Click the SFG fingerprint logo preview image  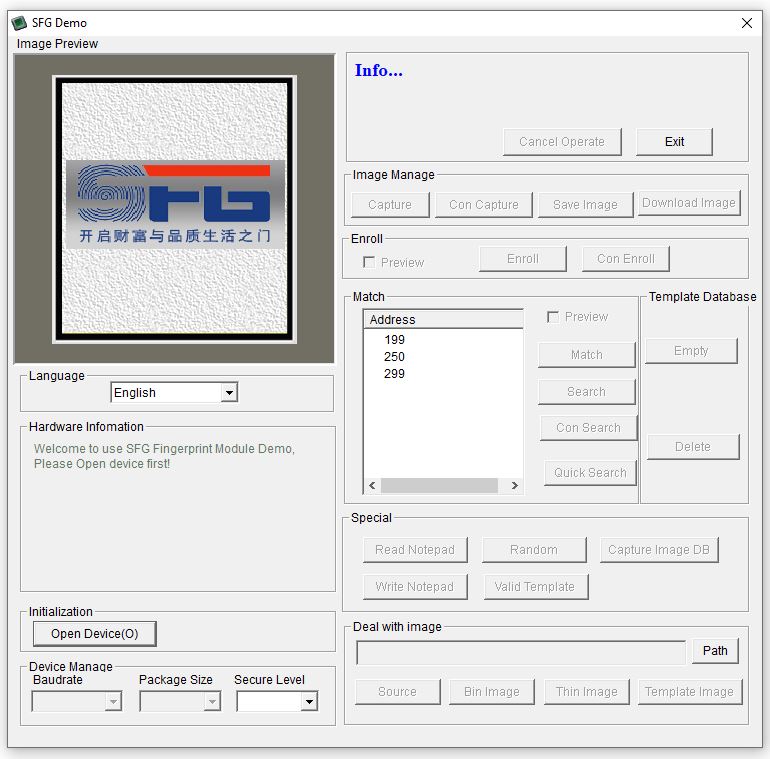coord(174,209)
